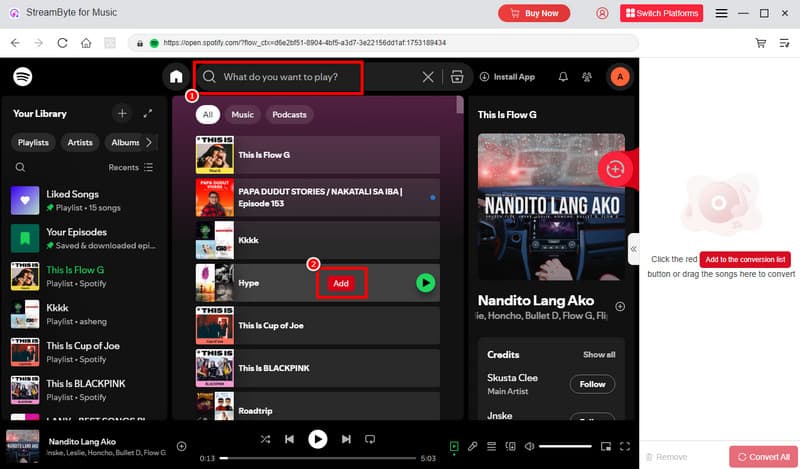Seek on the playback progress bar
Screen dimensions: 800x469
(x=317, y=458)
